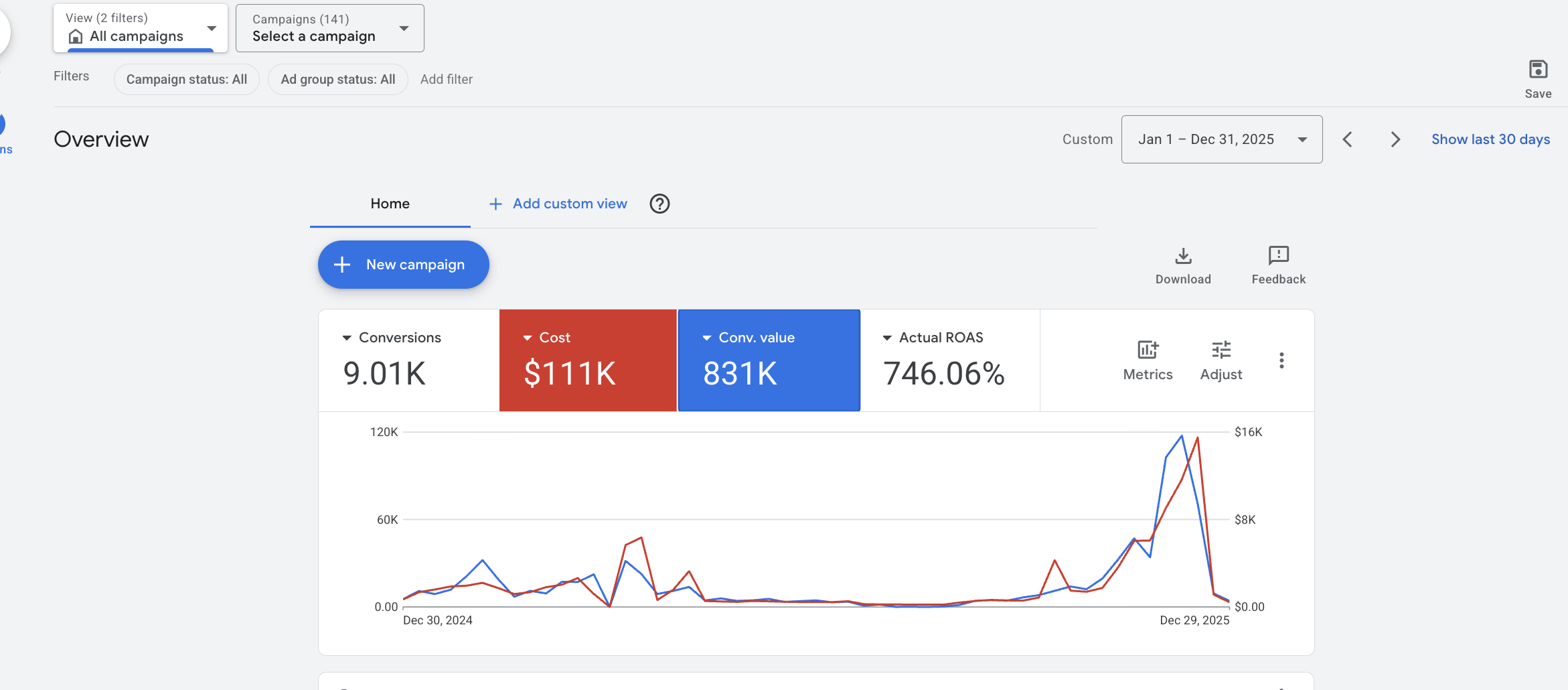Expand the Conversions metric dropdown
Image resolution: width=1568 pixels, height=690 pixels.
(x=347, y=338)
